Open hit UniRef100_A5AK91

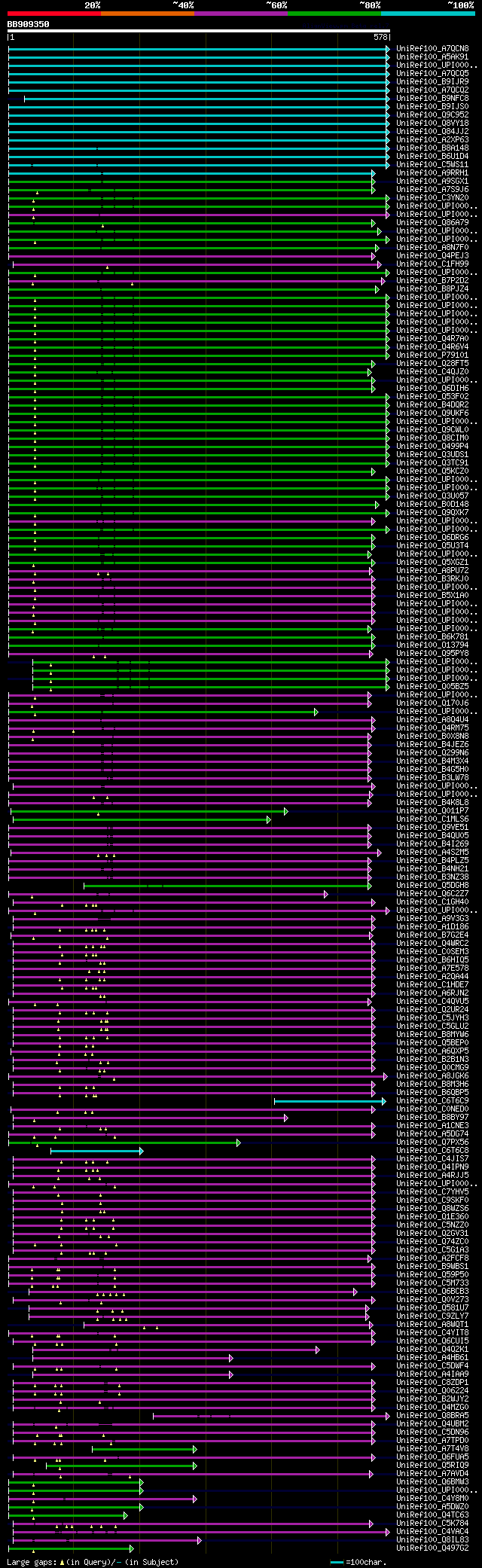pos(432,57)
